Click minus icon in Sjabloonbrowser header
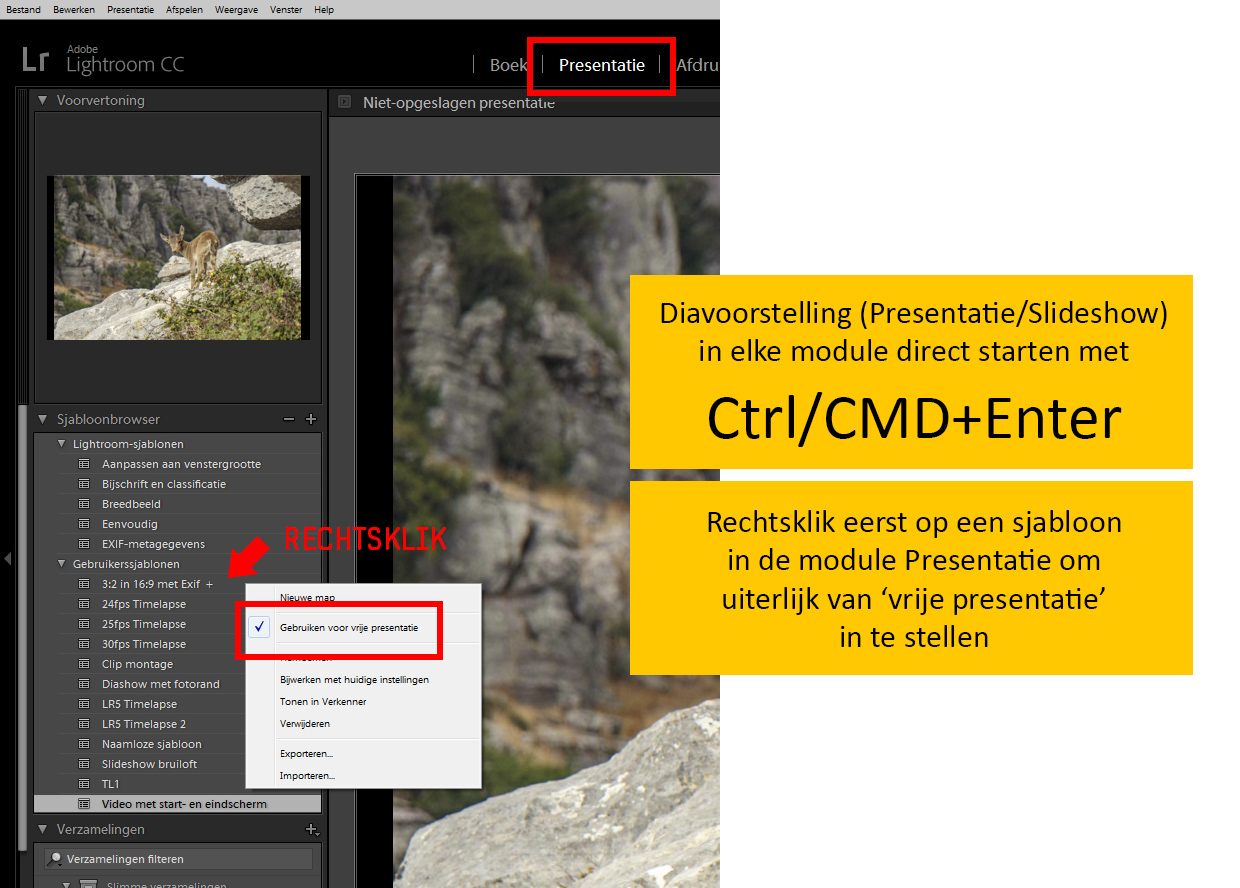Viewport: 1240px width, 888px height. tap(289, 420)
